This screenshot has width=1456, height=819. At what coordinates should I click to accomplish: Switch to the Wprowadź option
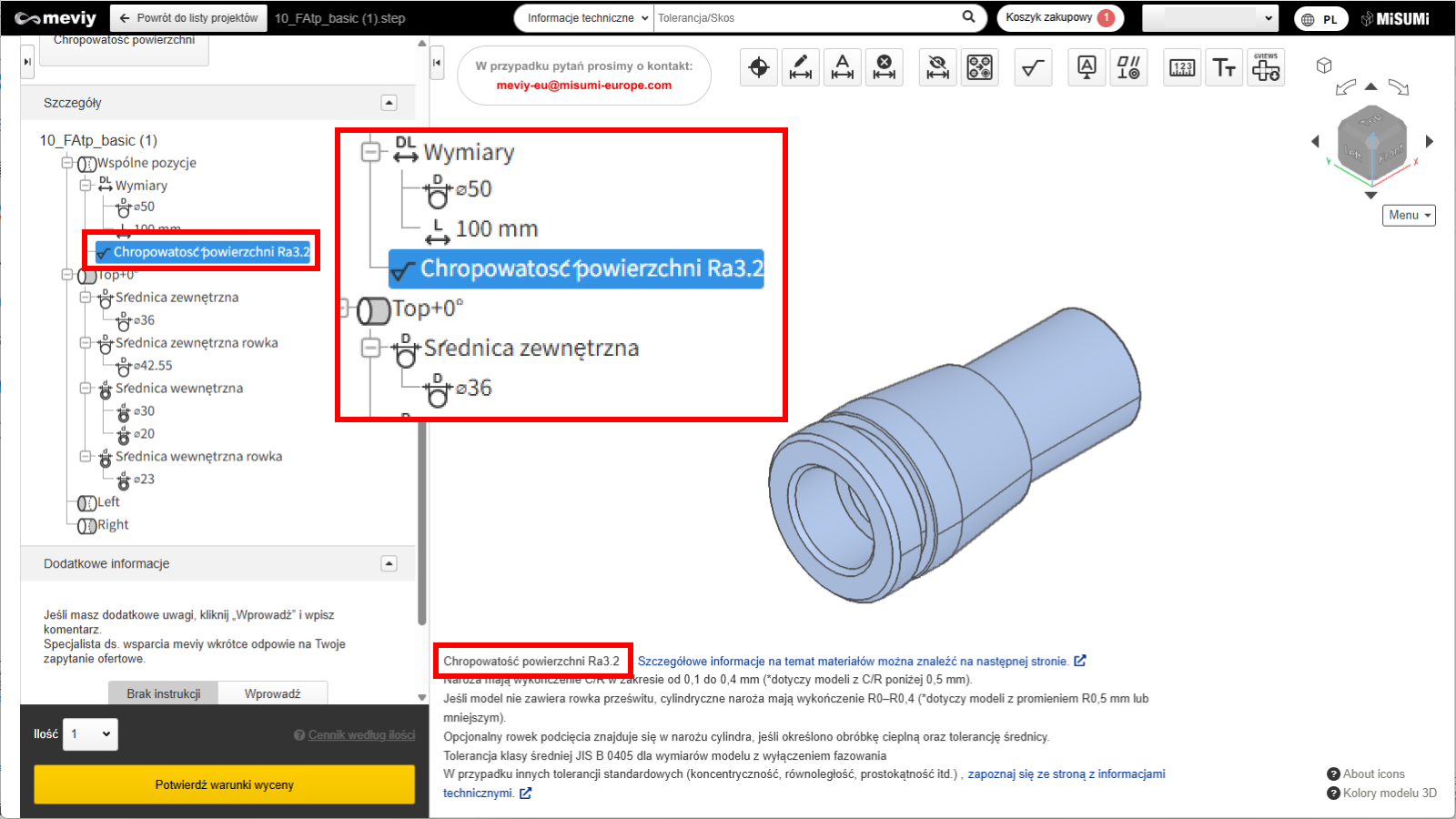(272, 693)
